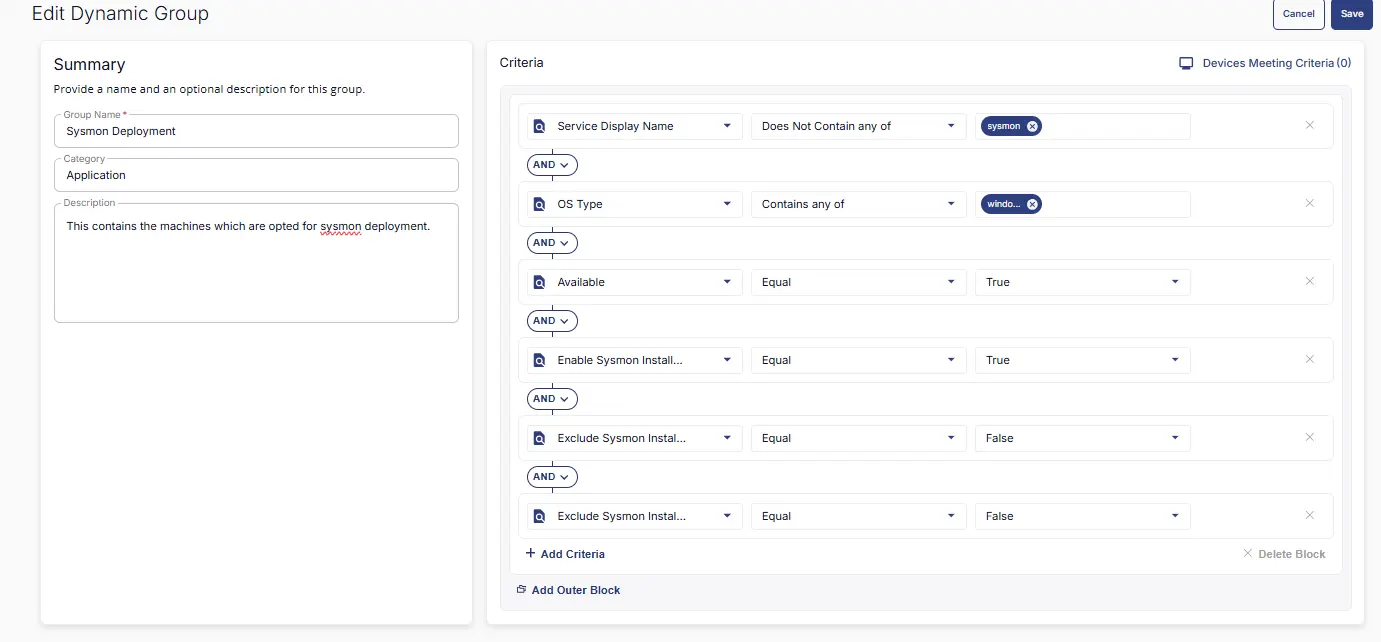This screenshot has height=642, width=1381.
Task: Remove the sysmon chip from Service Display Name
Action: [x=1032, y=126]
